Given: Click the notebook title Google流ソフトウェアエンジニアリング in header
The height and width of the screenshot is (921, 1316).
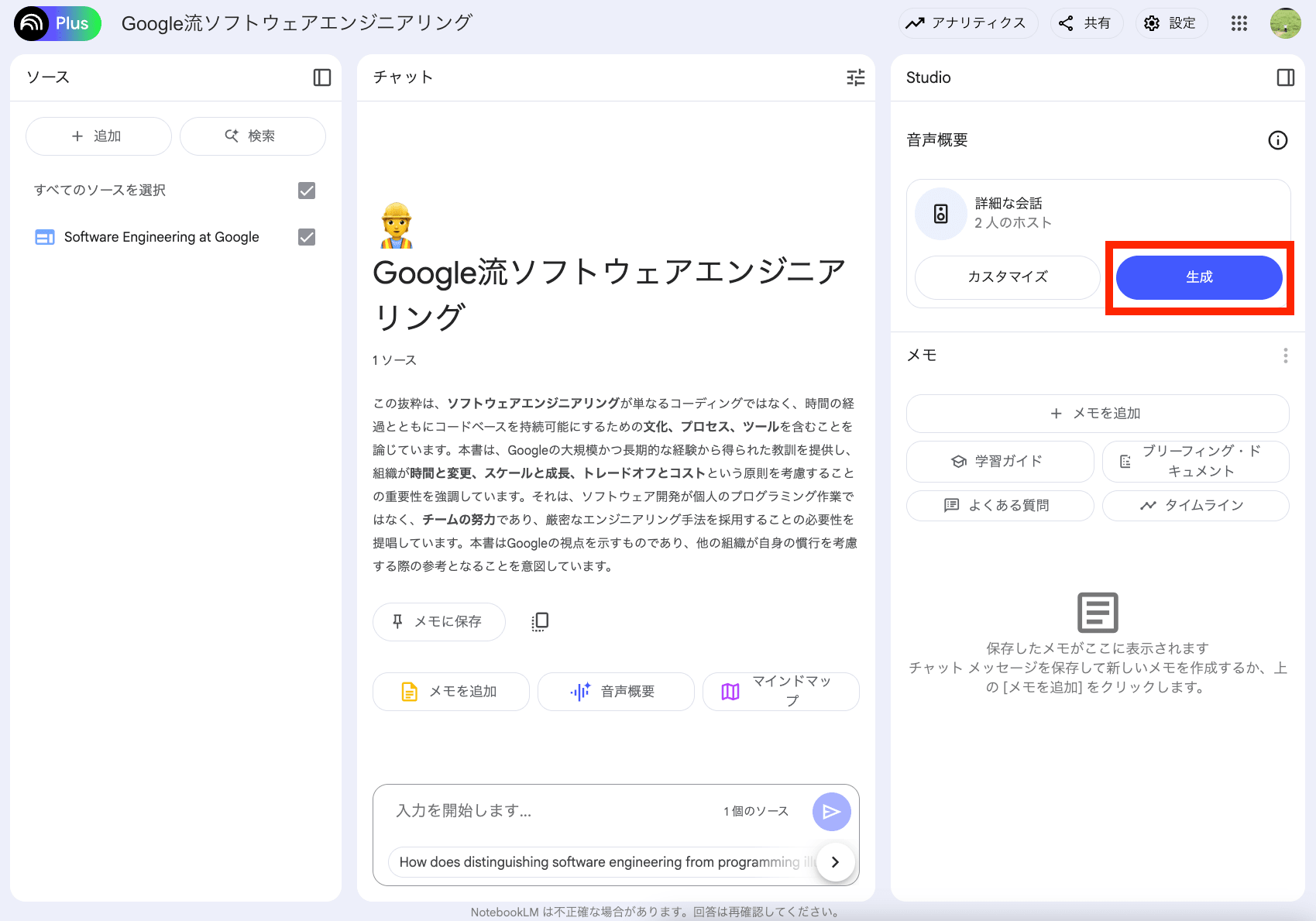Looking at the screenshot, I should [297, 23].
